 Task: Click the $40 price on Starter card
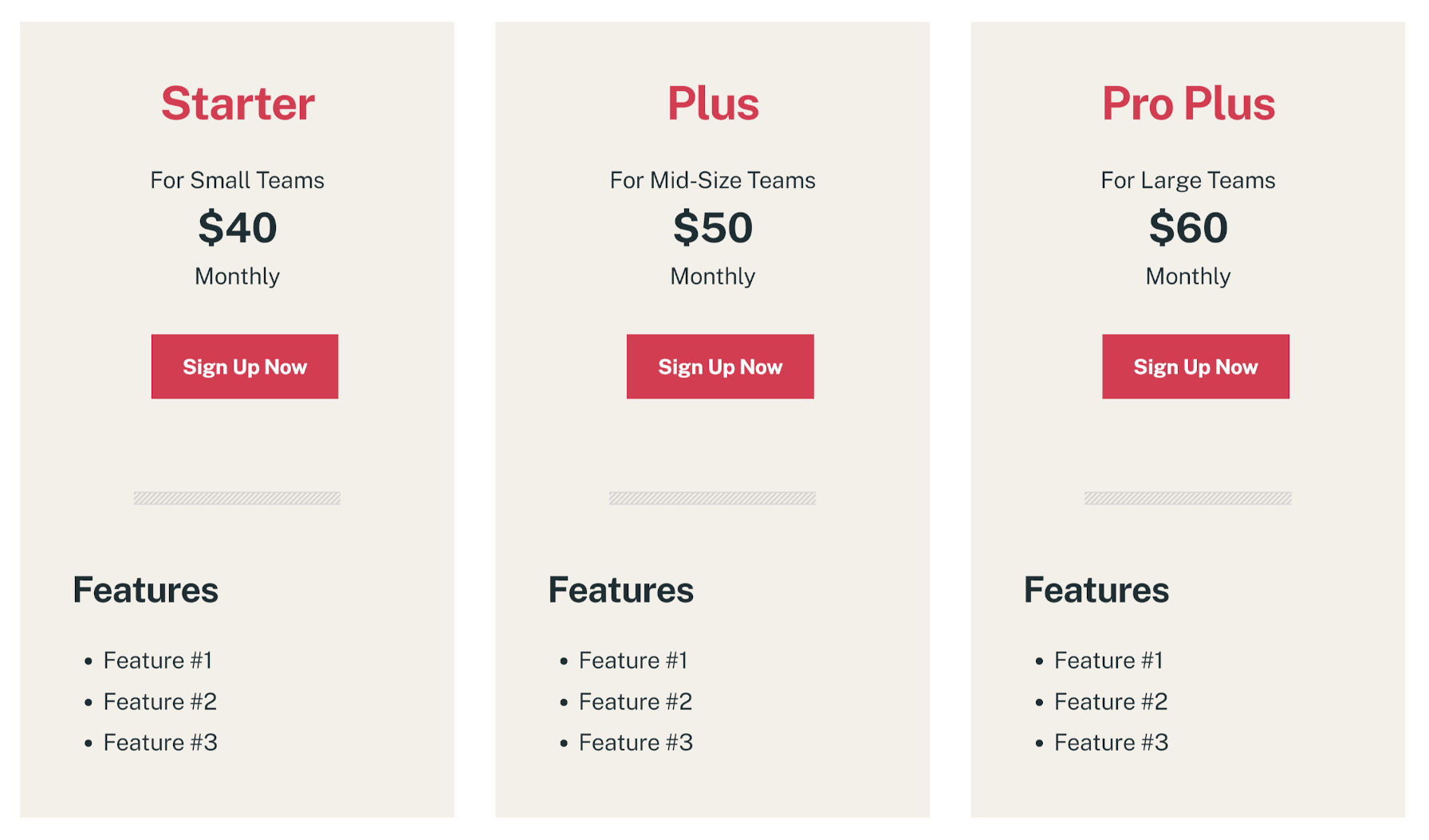click(238, 228)
